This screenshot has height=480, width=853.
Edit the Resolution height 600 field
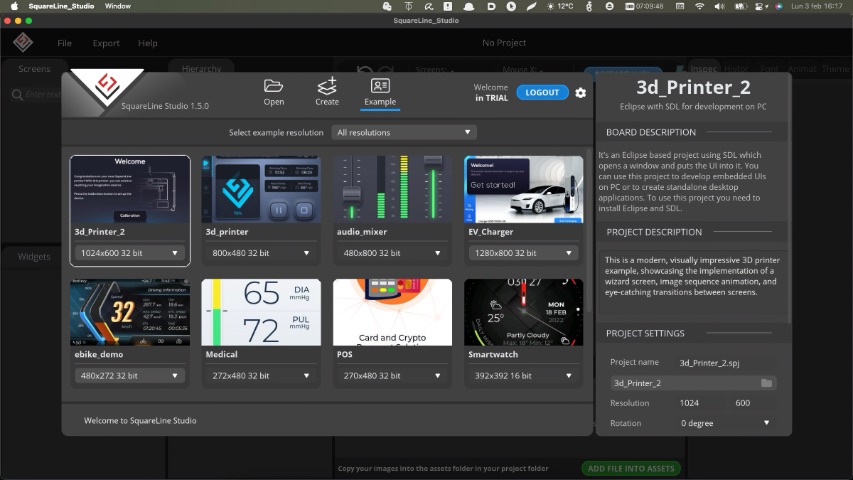(753, 403)
